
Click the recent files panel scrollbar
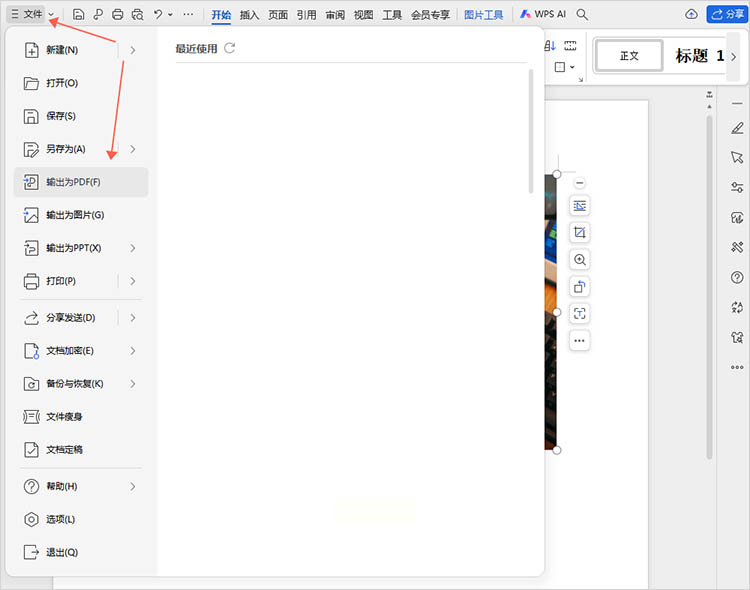[x=530, y=131]
